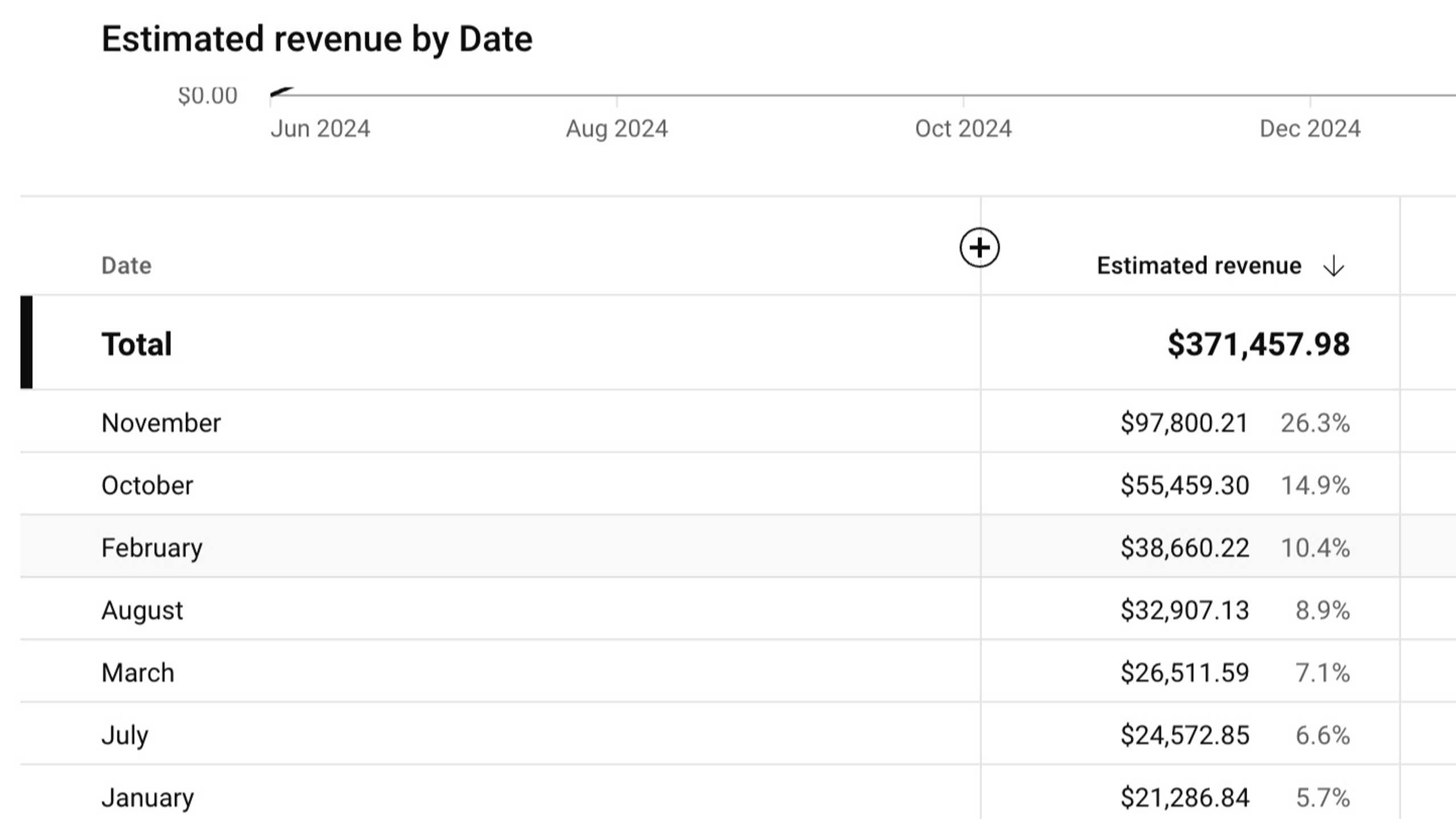Screen dimensions: 1456x819
Task: Click the add metric plus icon
Action: 979,247
